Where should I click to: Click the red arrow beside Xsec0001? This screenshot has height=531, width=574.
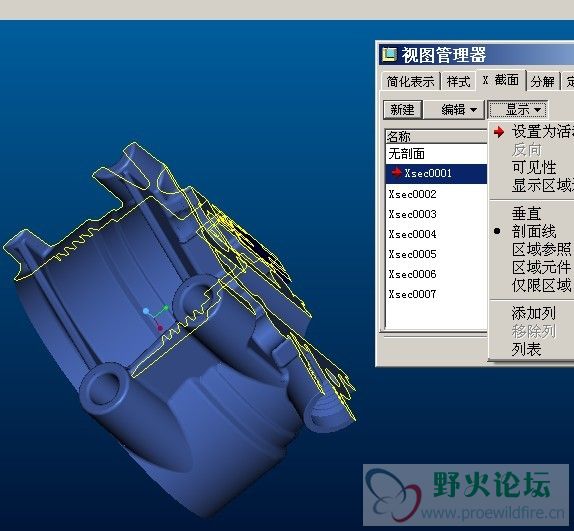[x=396, y=172]
